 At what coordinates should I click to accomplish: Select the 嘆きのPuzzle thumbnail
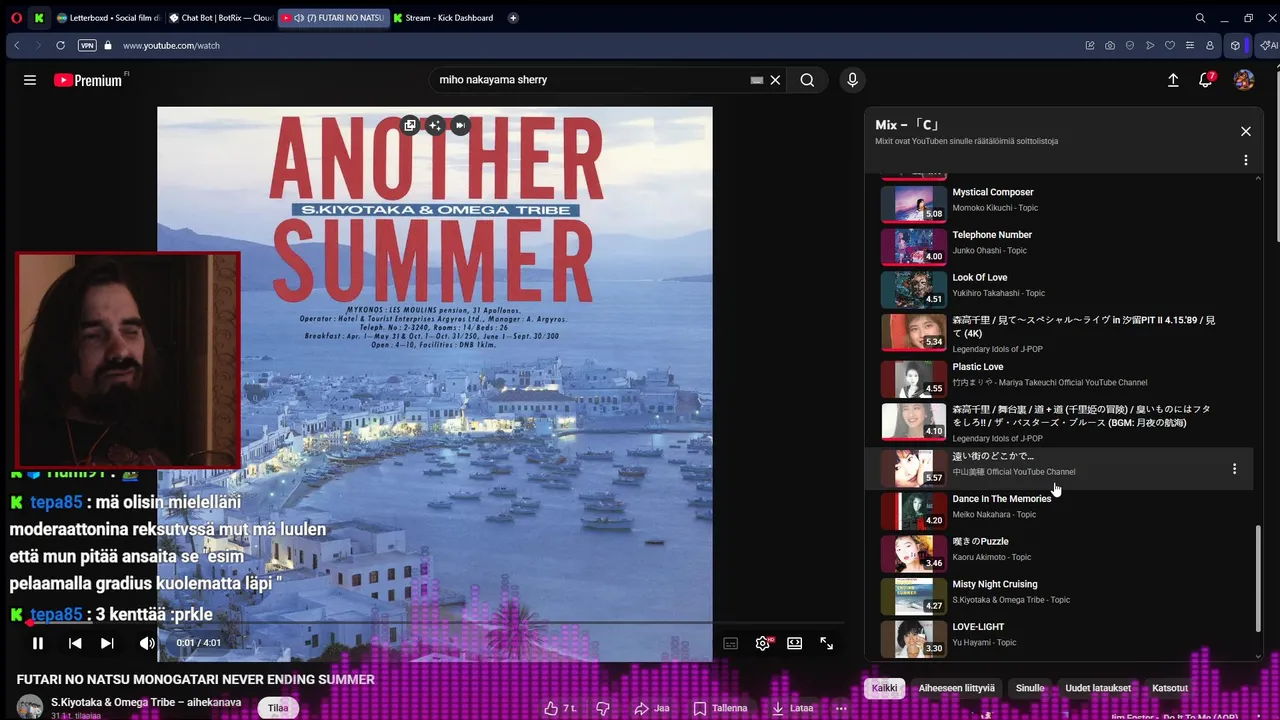pyautogui.click(x=913, y=553)
